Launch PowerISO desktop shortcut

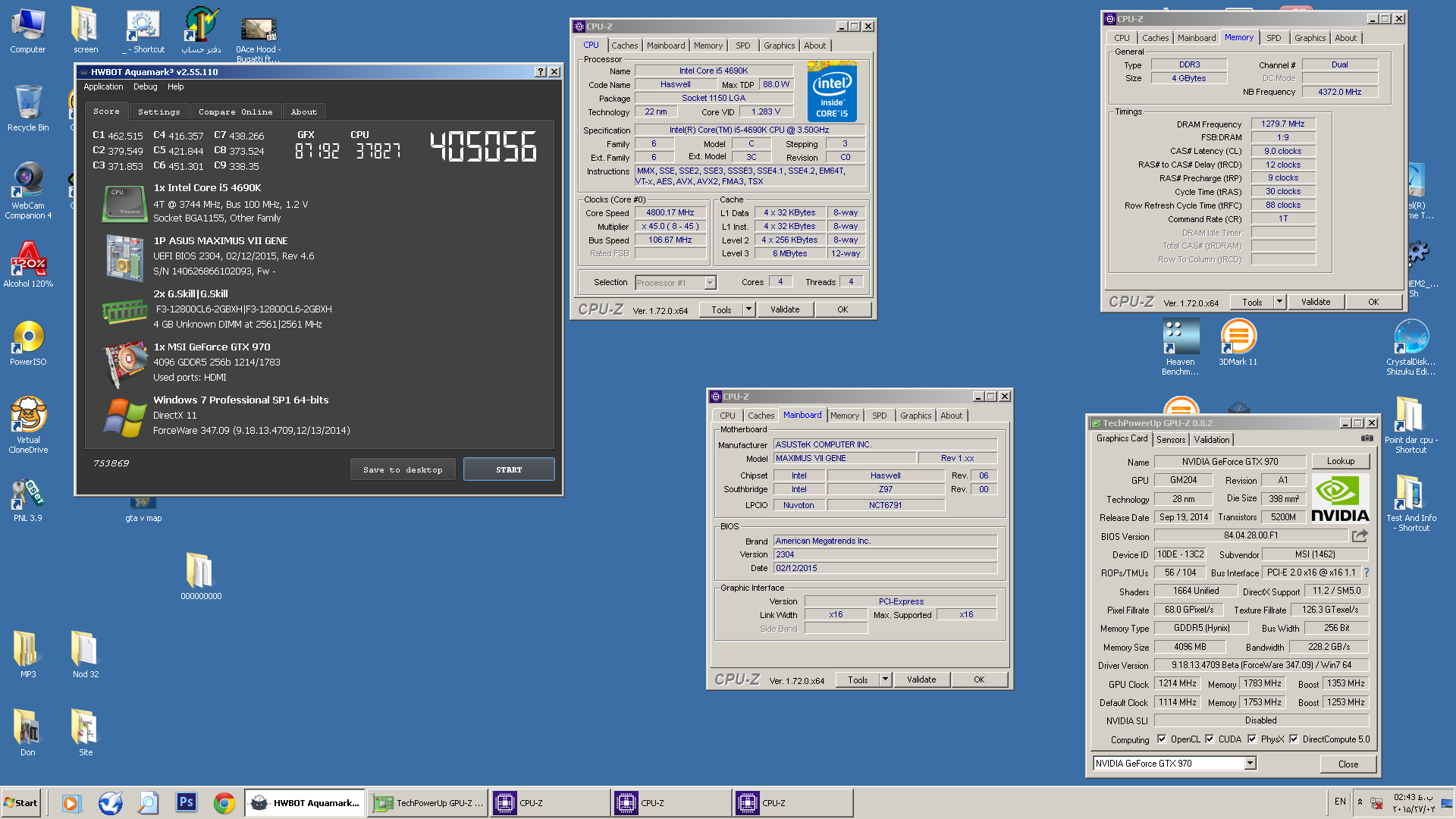pos(28,343)
